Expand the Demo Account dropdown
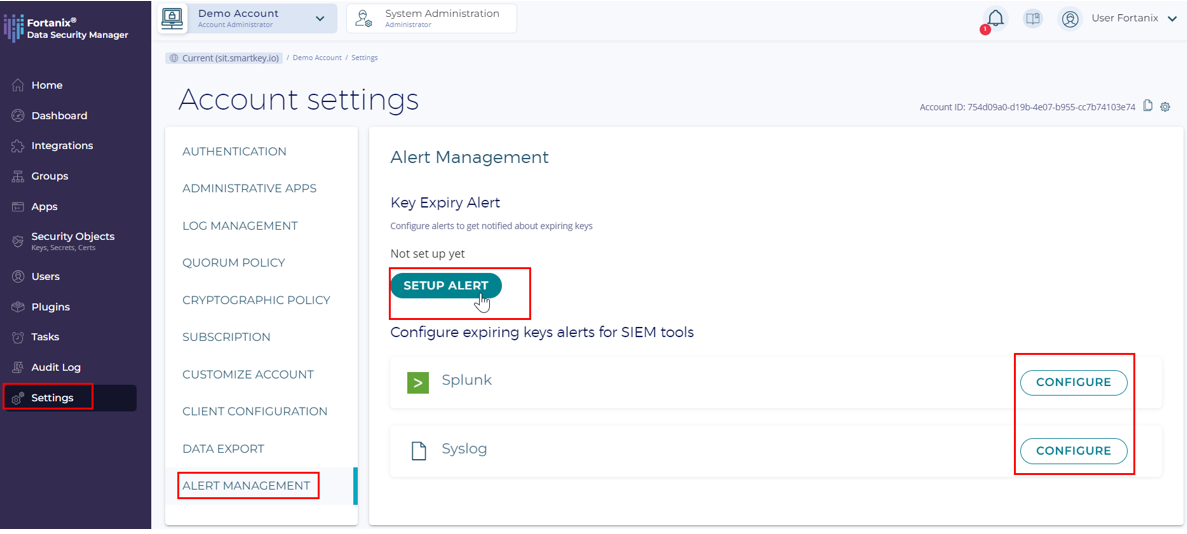 [320, 18]
